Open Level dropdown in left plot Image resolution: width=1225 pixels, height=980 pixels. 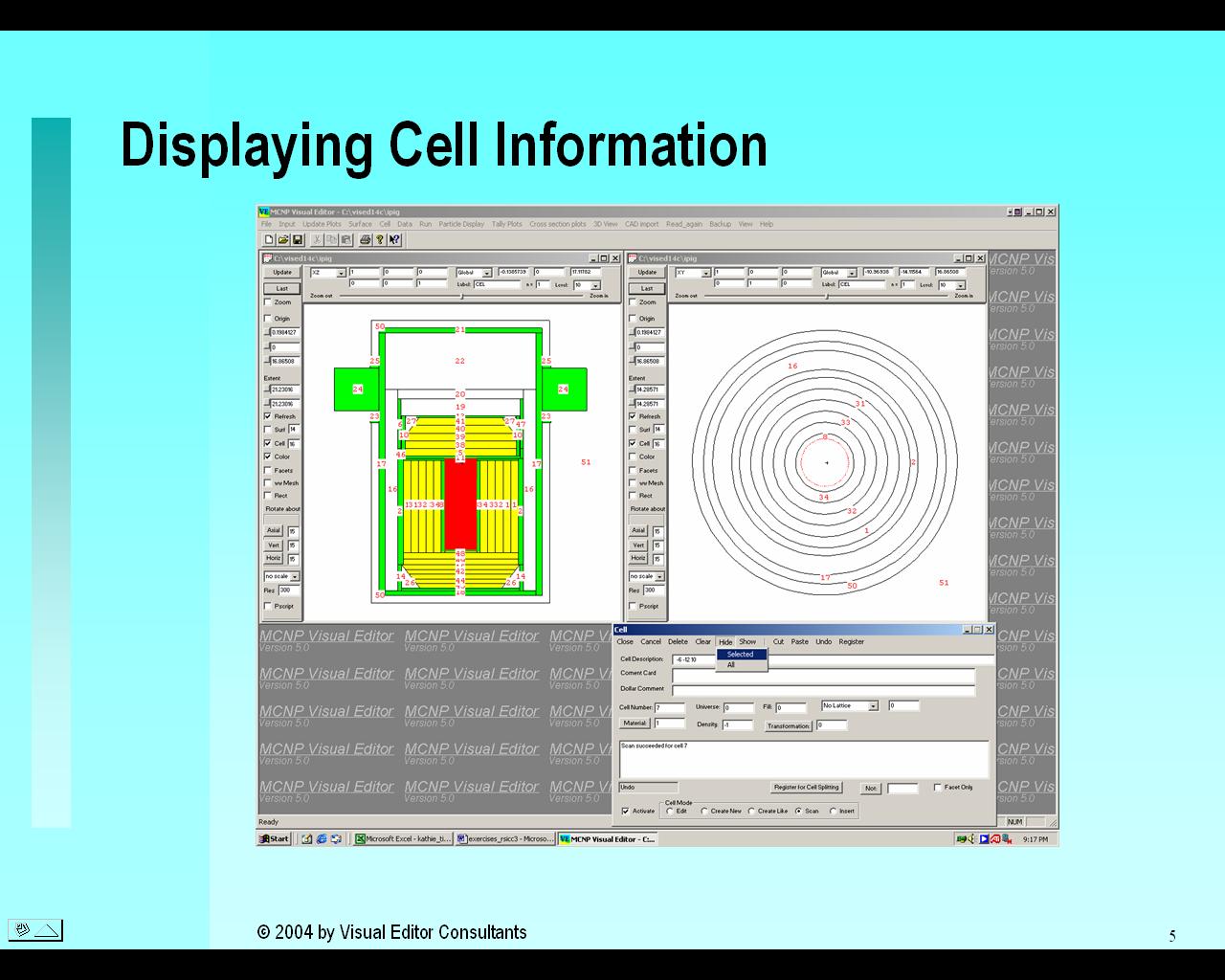(x=595, y=285)
